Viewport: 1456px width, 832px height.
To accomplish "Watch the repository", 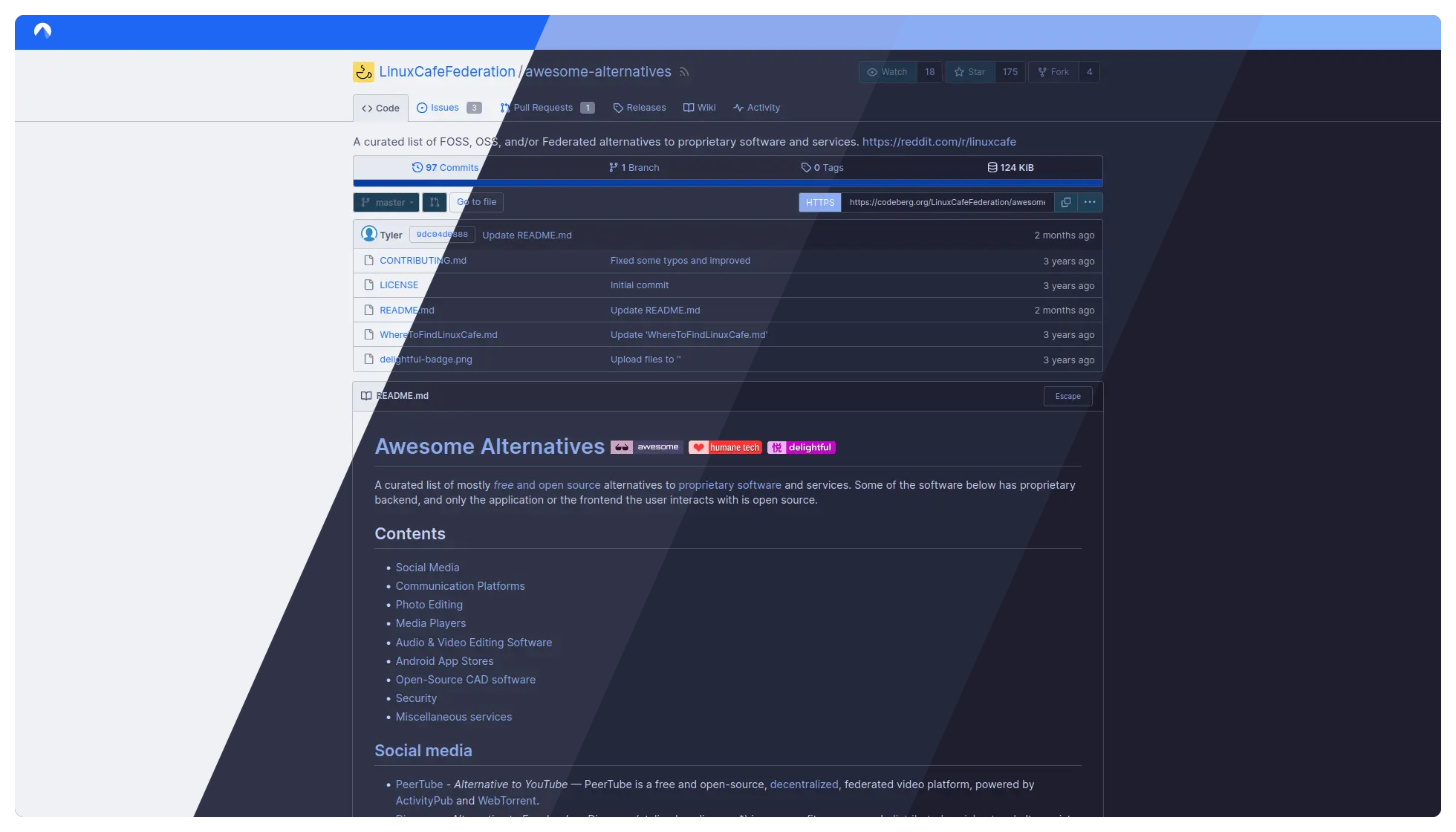I will (x=888, y=72).
